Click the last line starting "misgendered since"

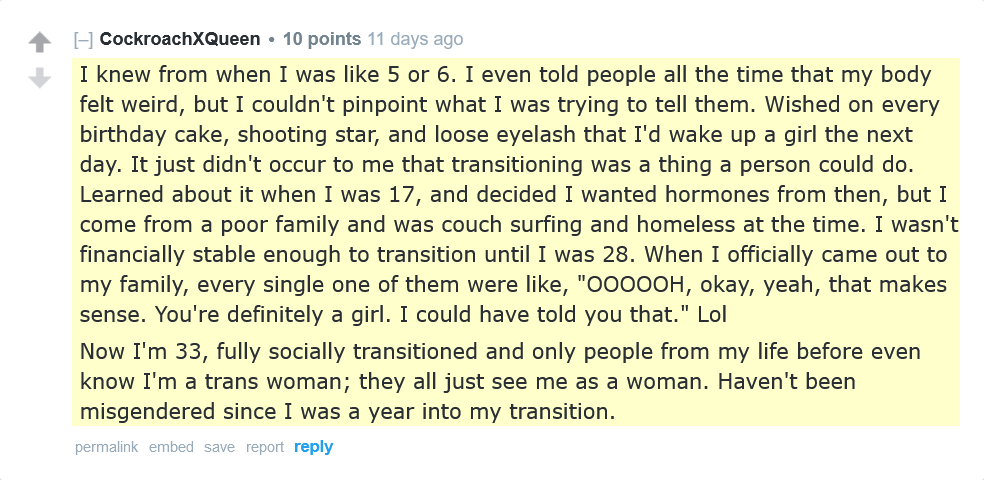[x=347, y=411]
